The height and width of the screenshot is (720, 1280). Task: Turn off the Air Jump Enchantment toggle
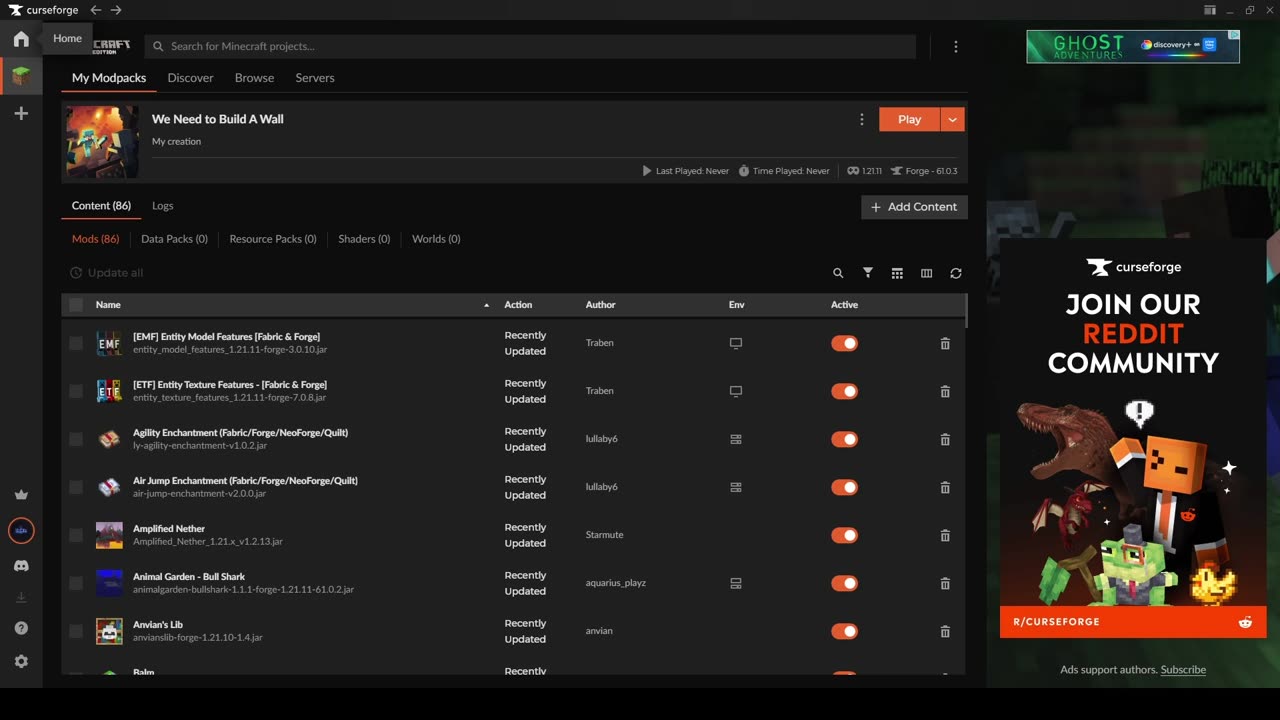(845, 487)
